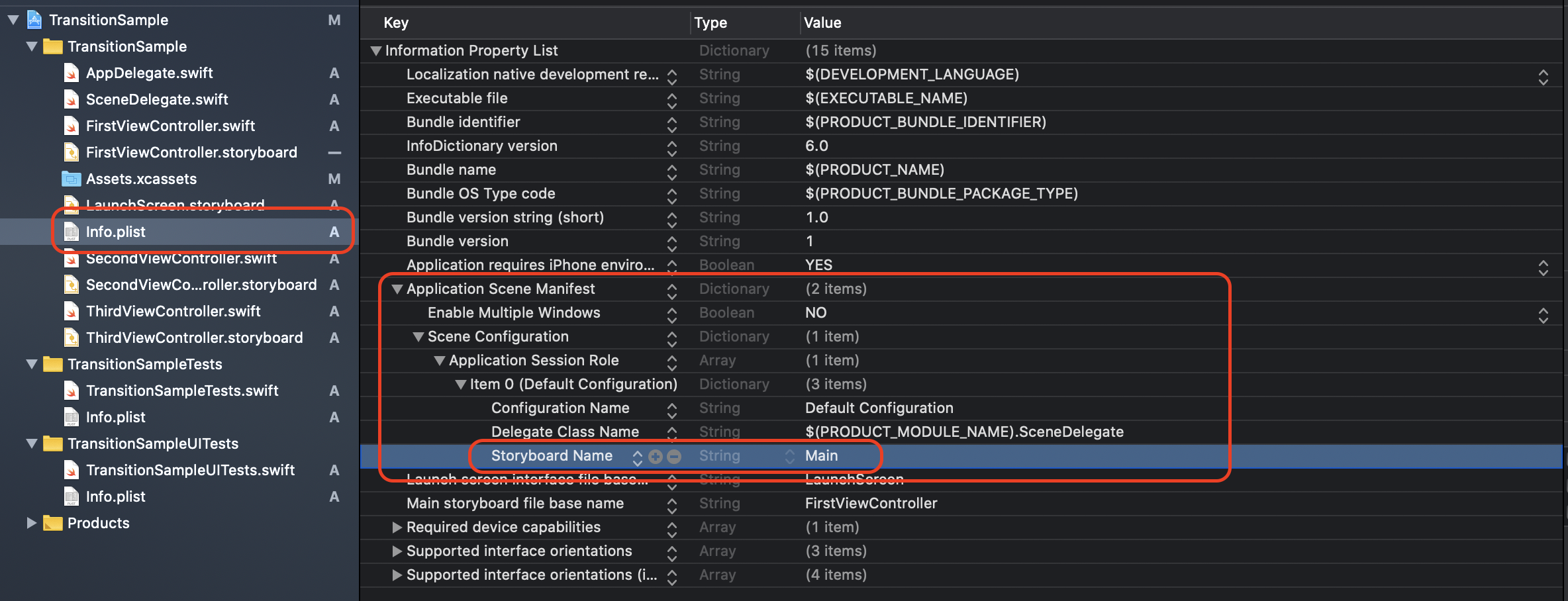Click the Storyboard Name value Main

pos(821,455)
